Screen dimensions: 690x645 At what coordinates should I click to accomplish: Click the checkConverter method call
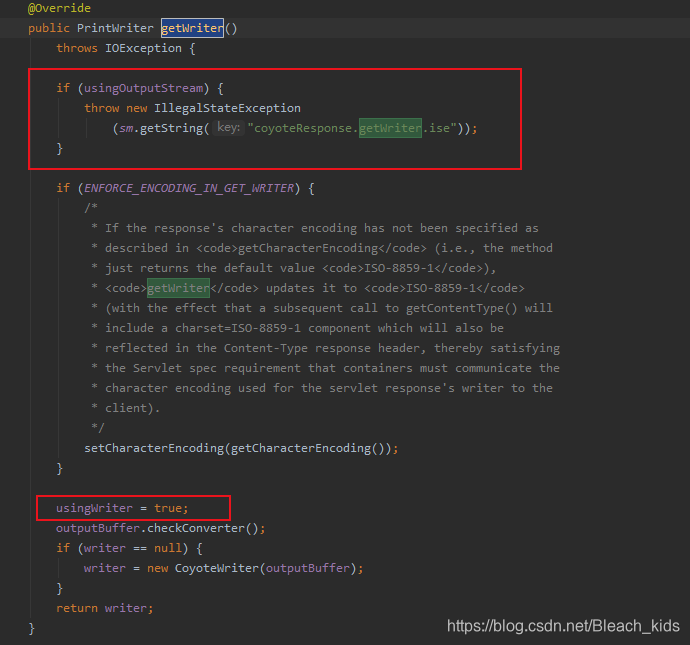point(196,528)
